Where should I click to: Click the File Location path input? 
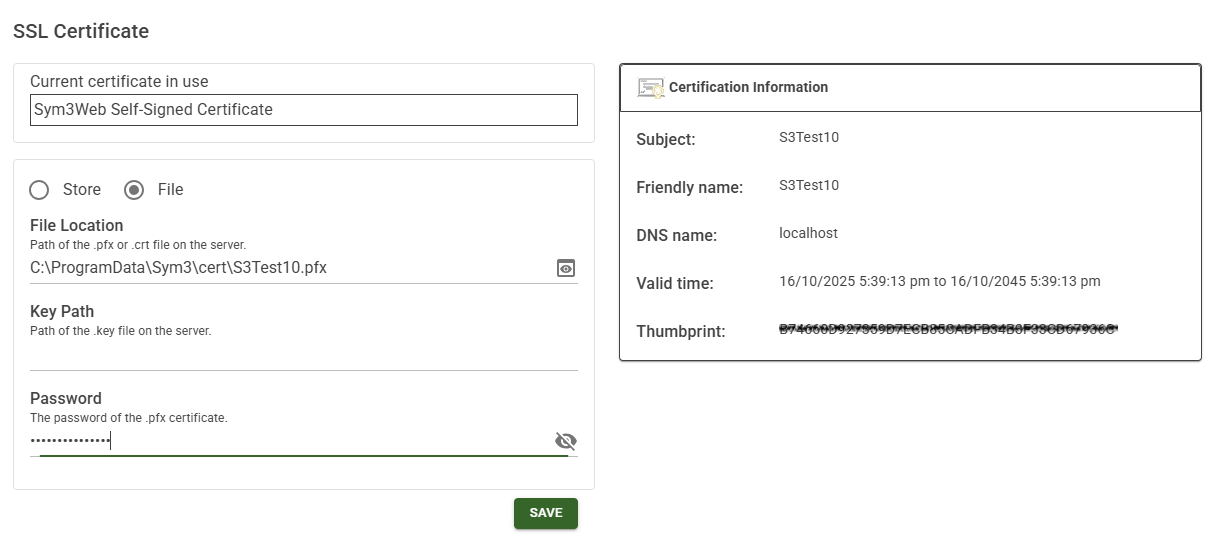[x=290, y=268]
